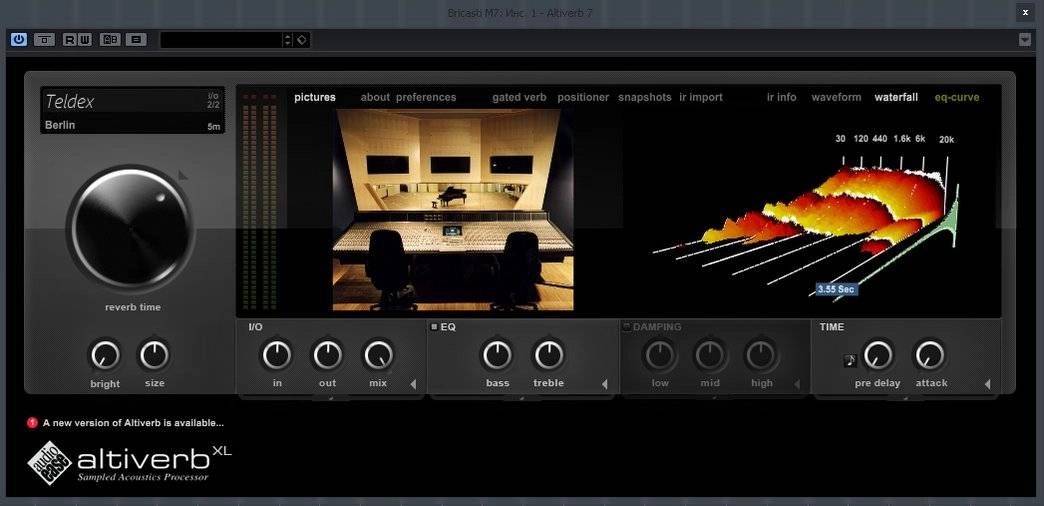Adjust the large reverb time knob
The image size is (1044, 506).
132,228
